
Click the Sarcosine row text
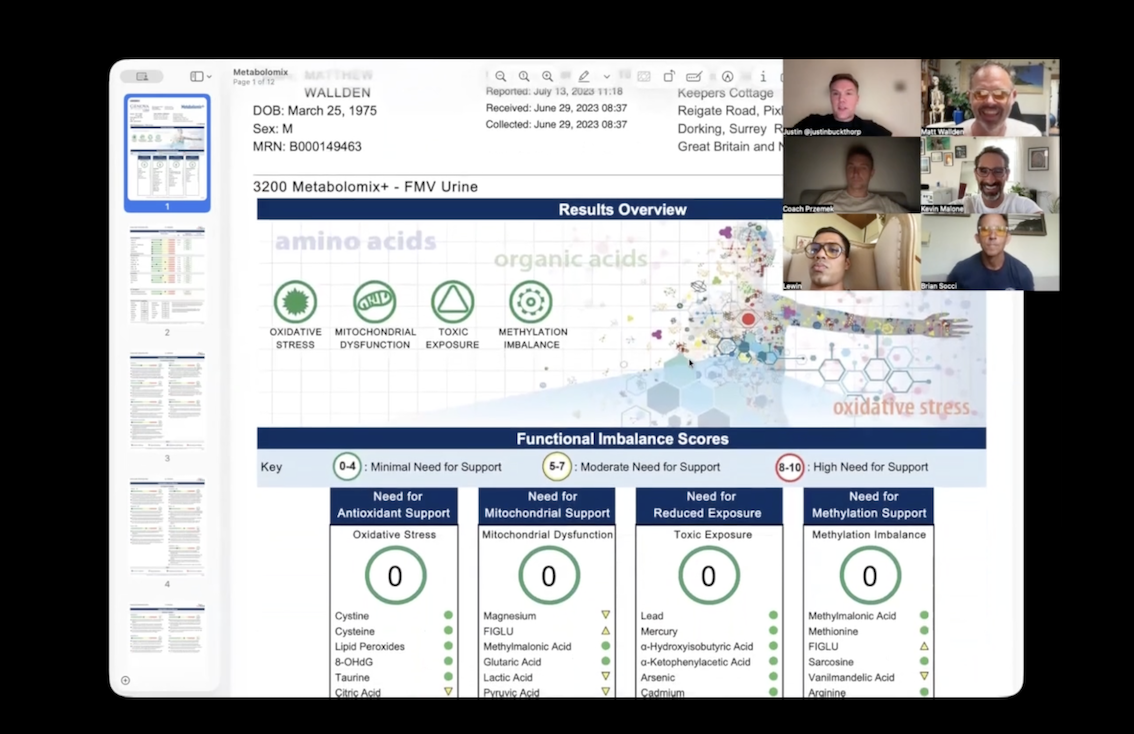coord(830,662)
